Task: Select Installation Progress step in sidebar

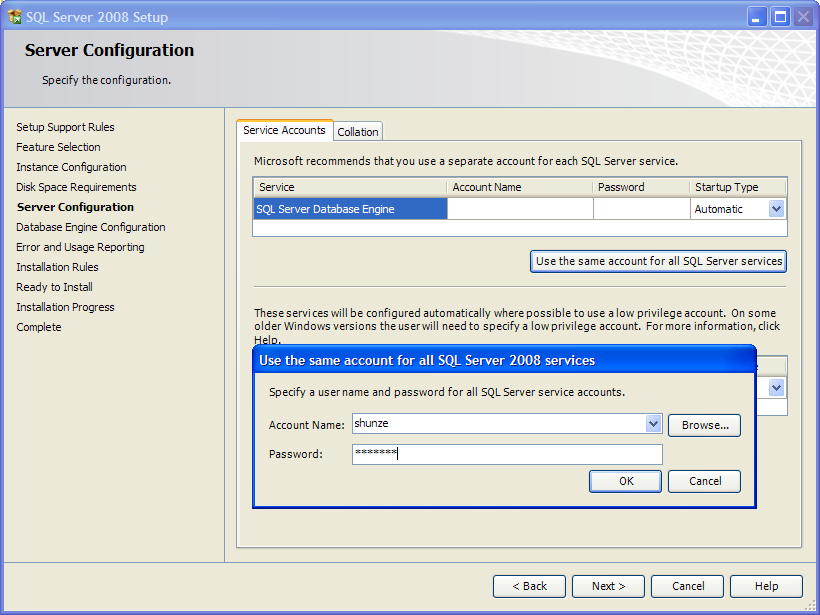Action: pos(65,307)
